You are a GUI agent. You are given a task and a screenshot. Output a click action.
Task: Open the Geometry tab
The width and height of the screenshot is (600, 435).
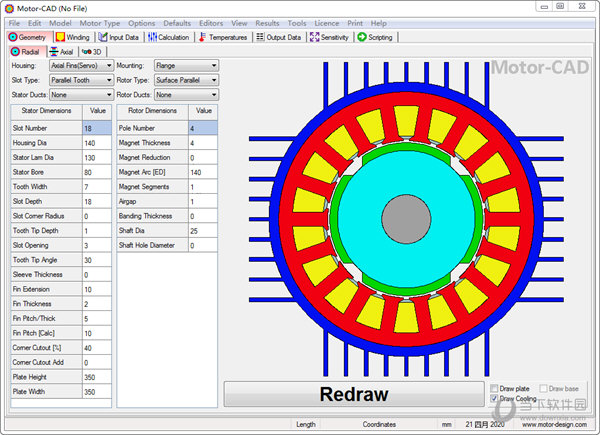tap(28, 37)
